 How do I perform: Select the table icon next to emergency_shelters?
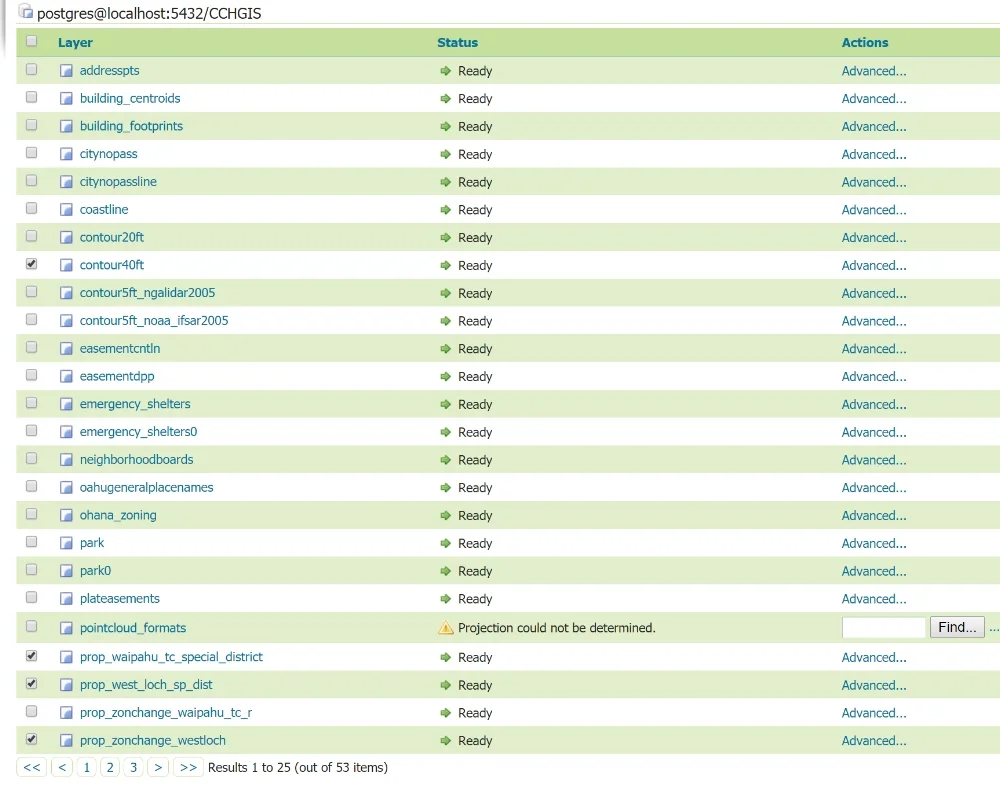66,404
